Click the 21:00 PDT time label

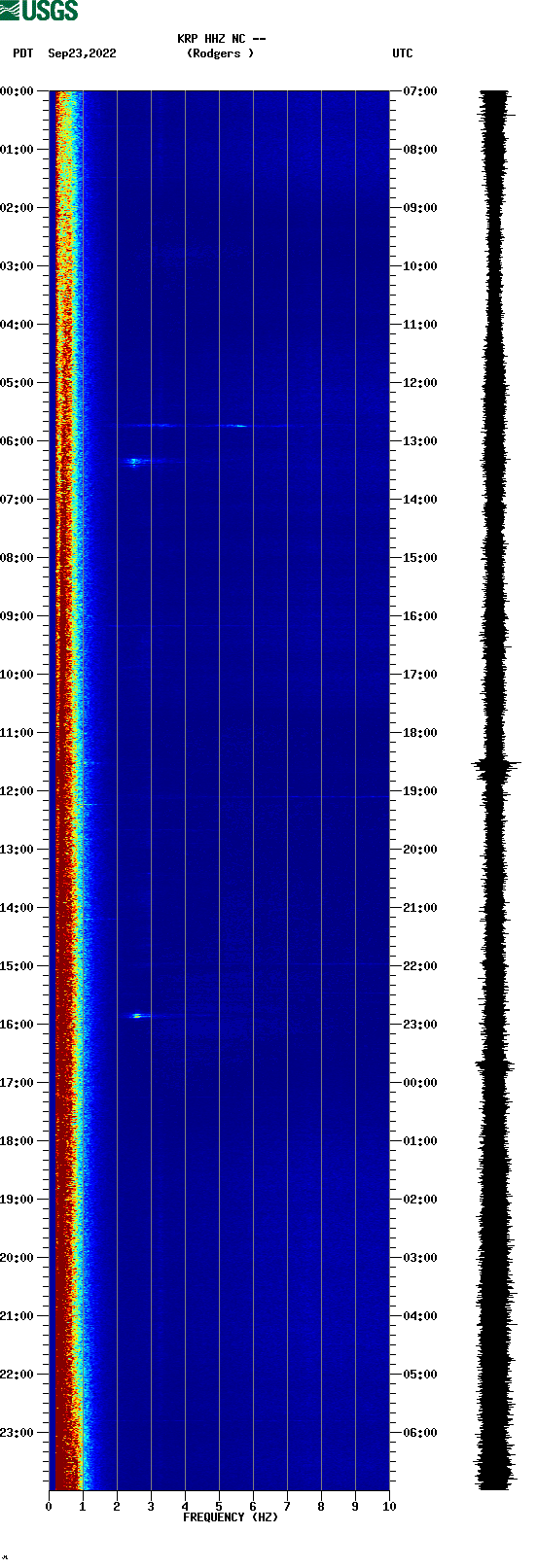point(18,1316)
